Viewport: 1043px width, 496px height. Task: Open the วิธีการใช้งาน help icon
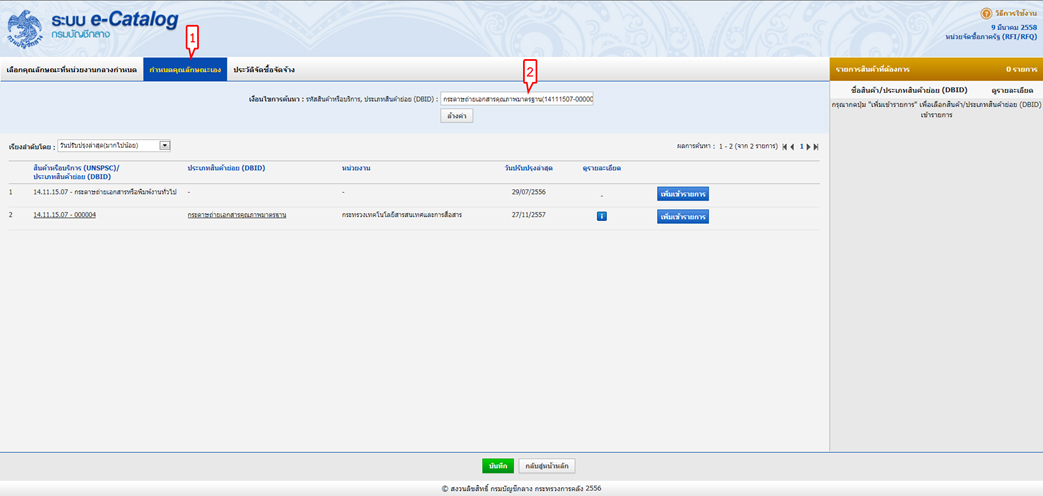click(x=986, y=14)
